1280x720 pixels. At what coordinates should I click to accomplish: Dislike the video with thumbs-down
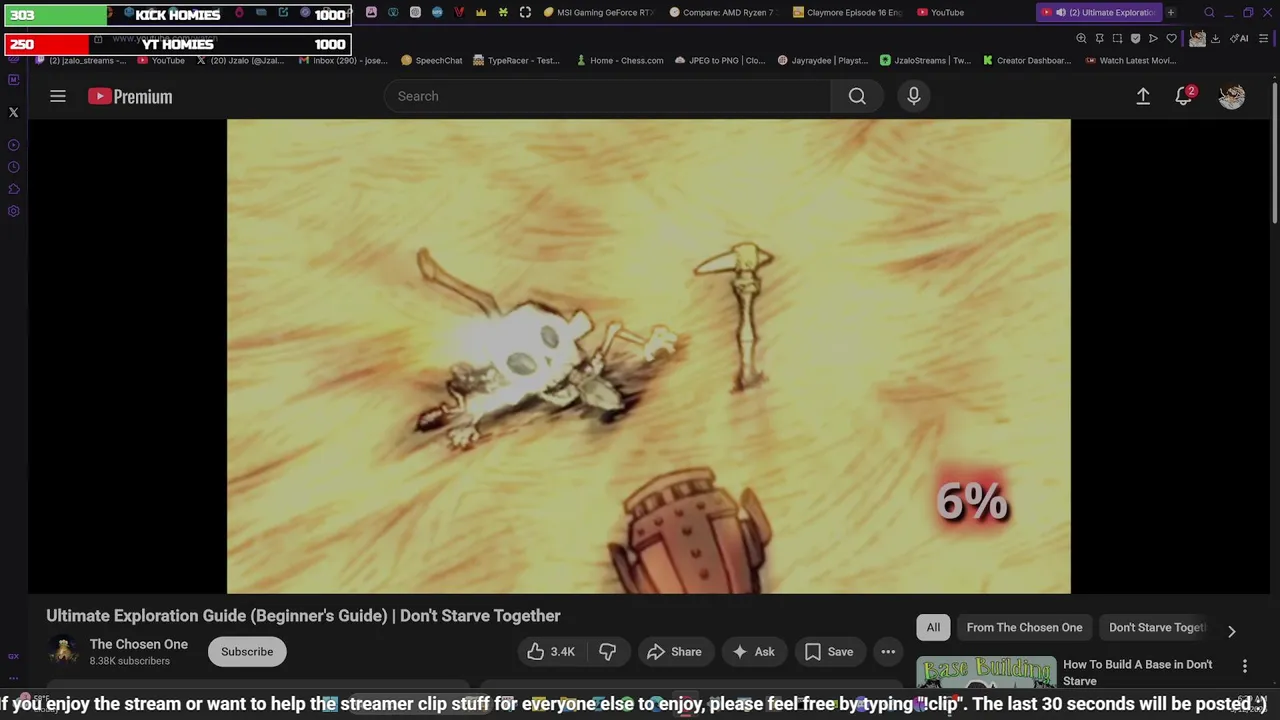[608, 652]
